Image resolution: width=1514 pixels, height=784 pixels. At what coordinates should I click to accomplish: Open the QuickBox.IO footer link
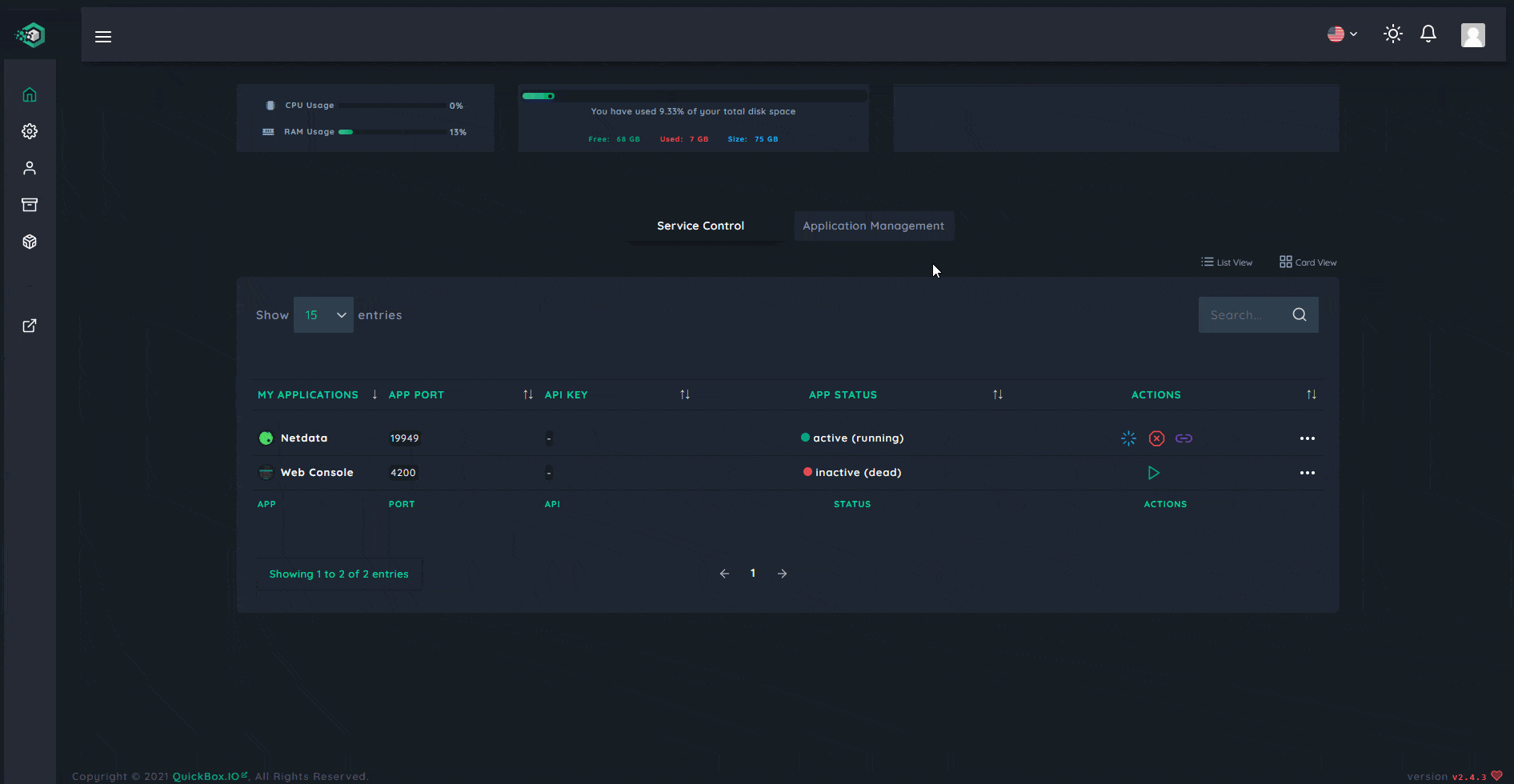tap(205, 775)
